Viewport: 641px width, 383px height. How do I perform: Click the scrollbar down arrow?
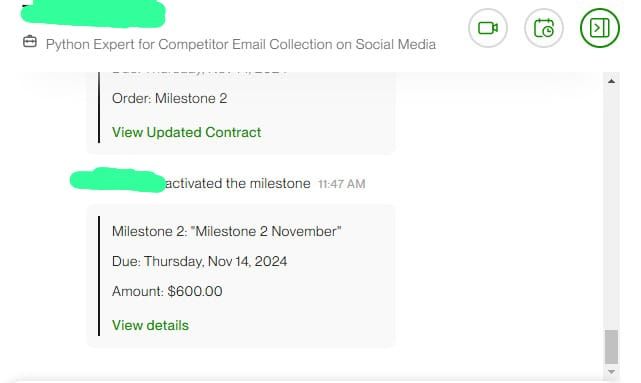click(x=611, y=372)
